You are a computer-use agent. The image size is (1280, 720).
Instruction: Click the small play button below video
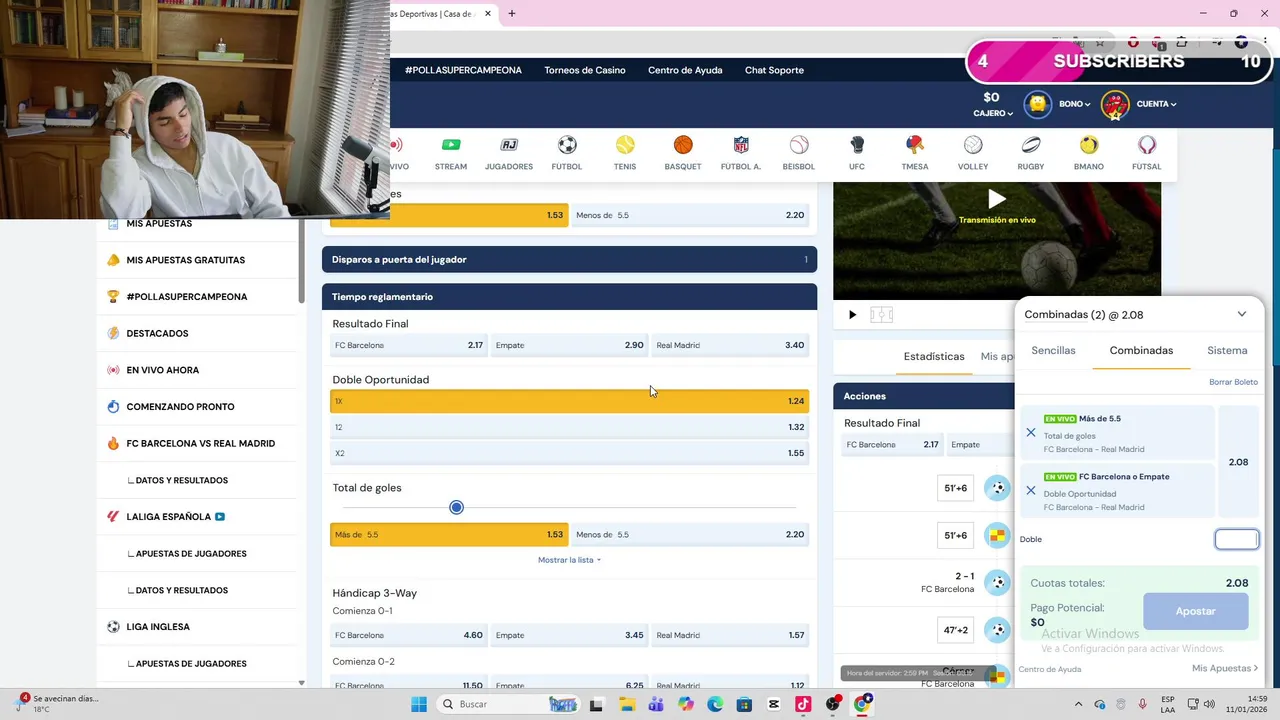(x=852, y=315)
